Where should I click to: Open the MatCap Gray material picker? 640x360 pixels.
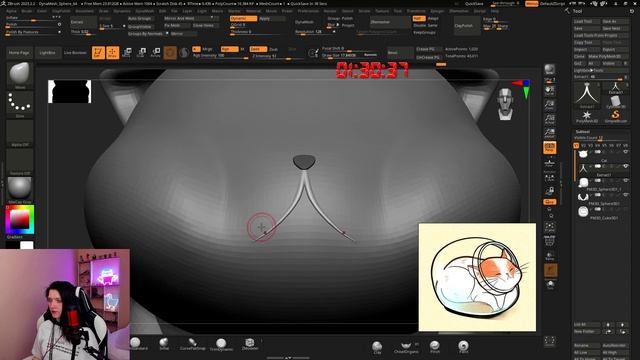pyautogui.click(x=20, y=189)
